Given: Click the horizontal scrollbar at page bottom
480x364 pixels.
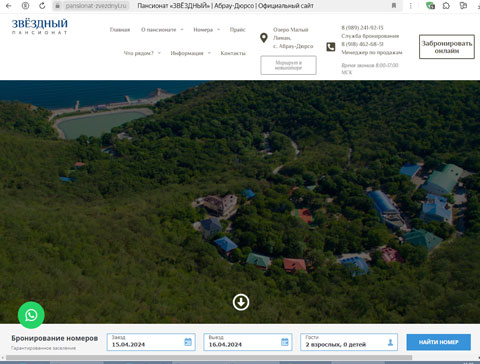Looking at the screenshot, I should (x=209, y=358).
